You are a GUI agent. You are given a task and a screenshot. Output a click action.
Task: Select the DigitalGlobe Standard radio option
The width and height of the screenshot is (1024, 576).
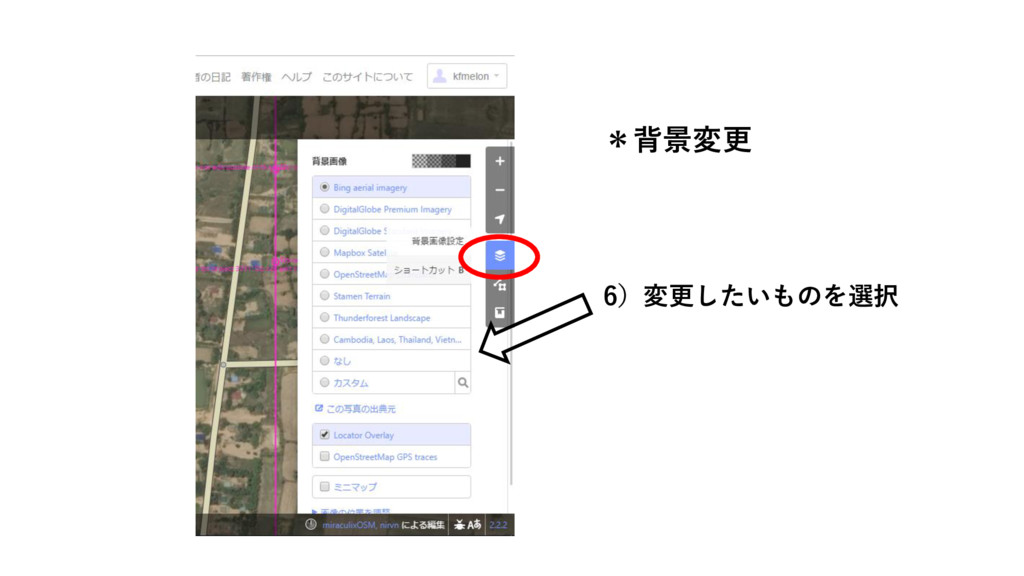(x=325, y=231)
